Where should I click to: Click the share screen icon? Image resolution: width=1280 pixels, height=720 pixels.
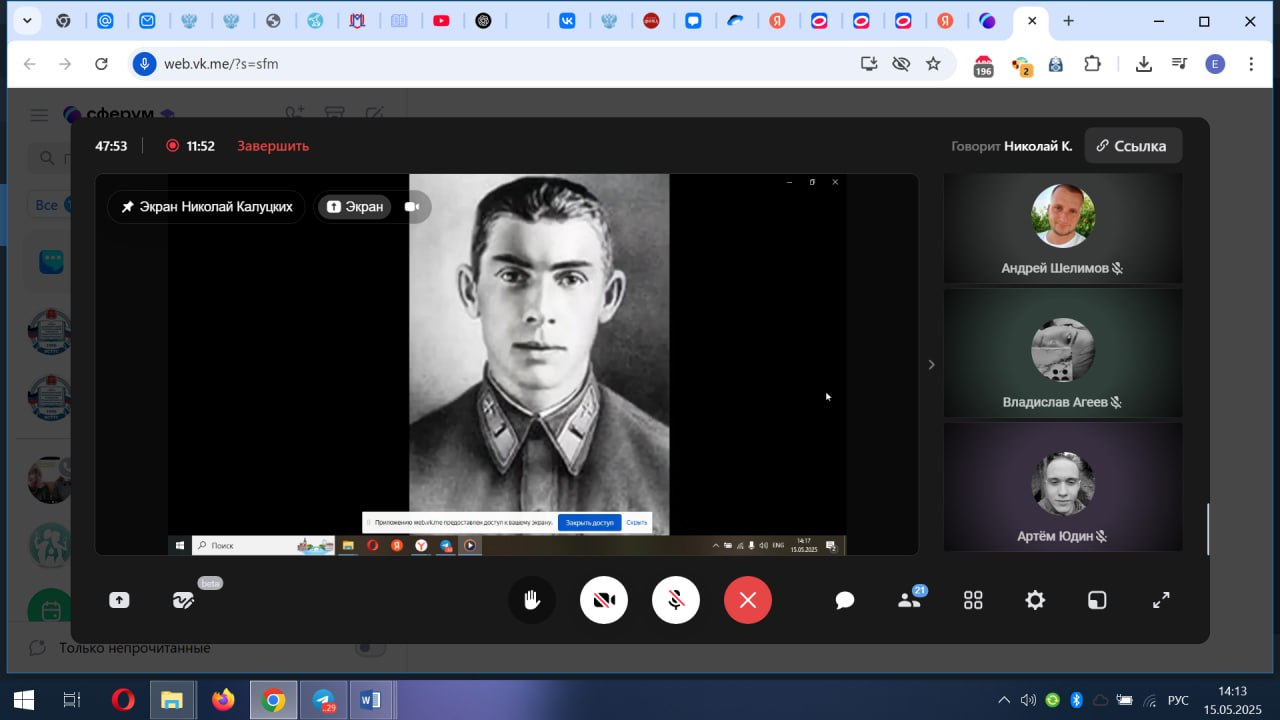pyautogui.click(x=119, y=600)
